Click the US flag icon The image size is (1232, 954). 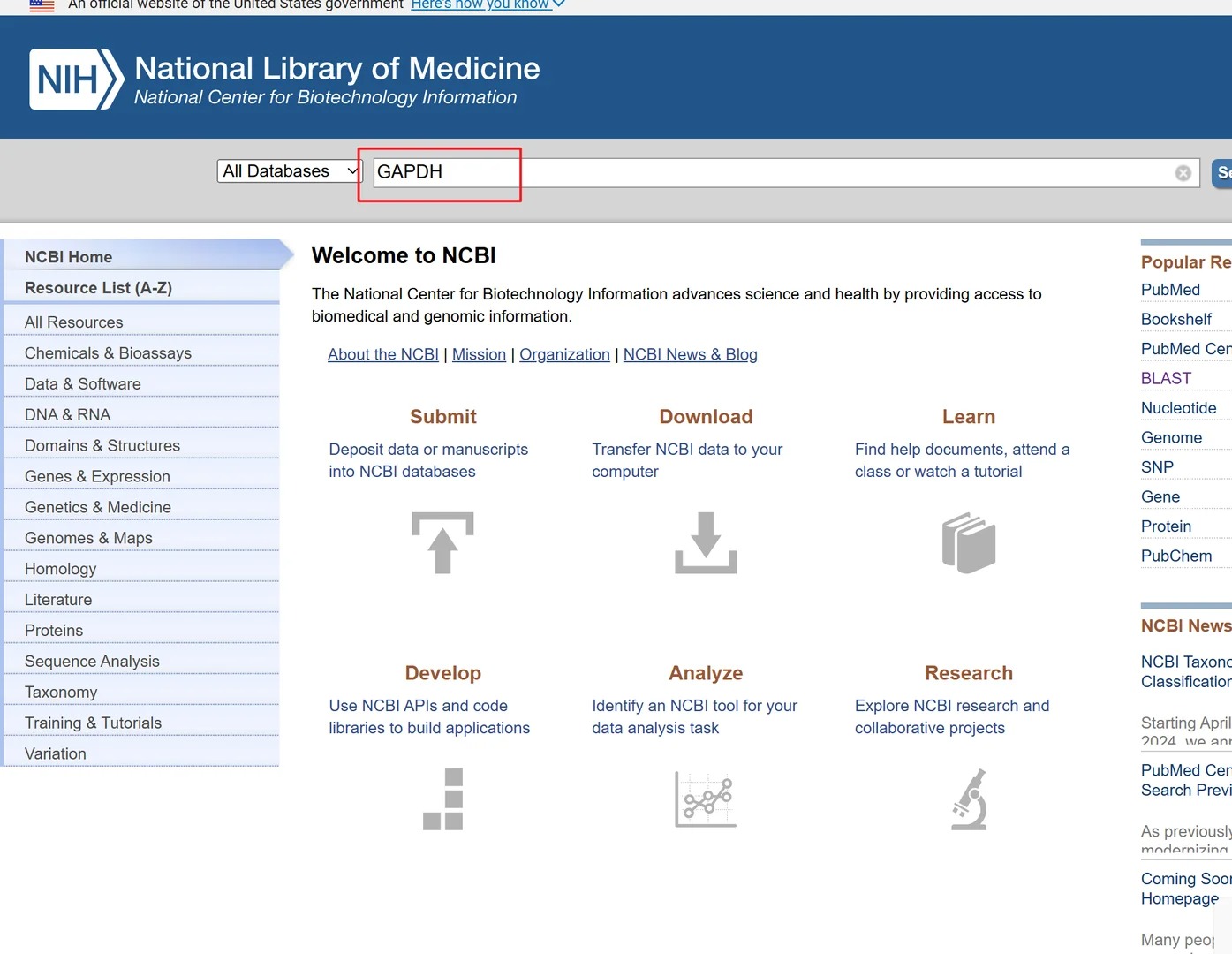42,4
